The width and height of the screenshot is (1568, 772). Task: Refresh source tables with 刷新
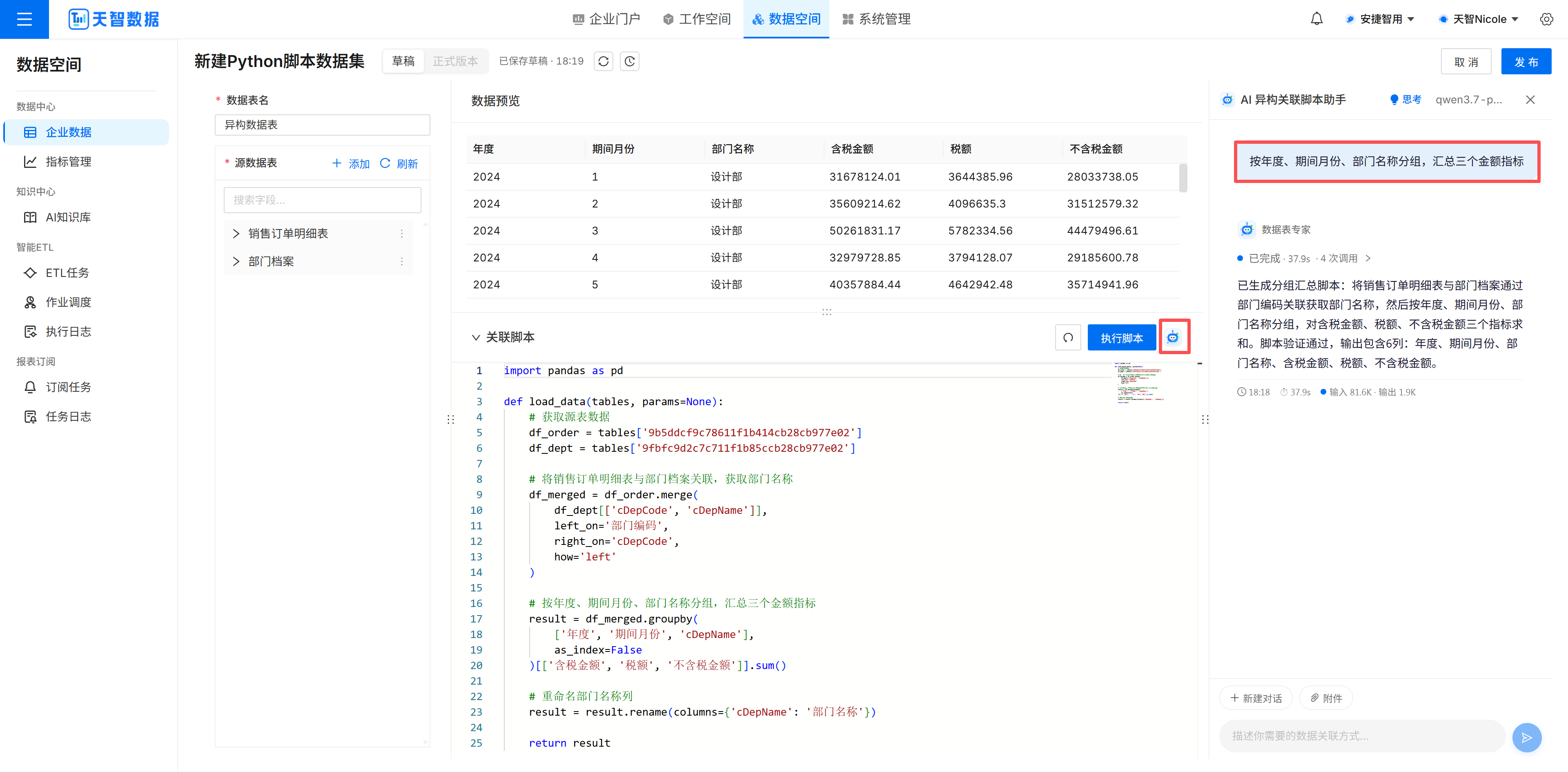399,164
